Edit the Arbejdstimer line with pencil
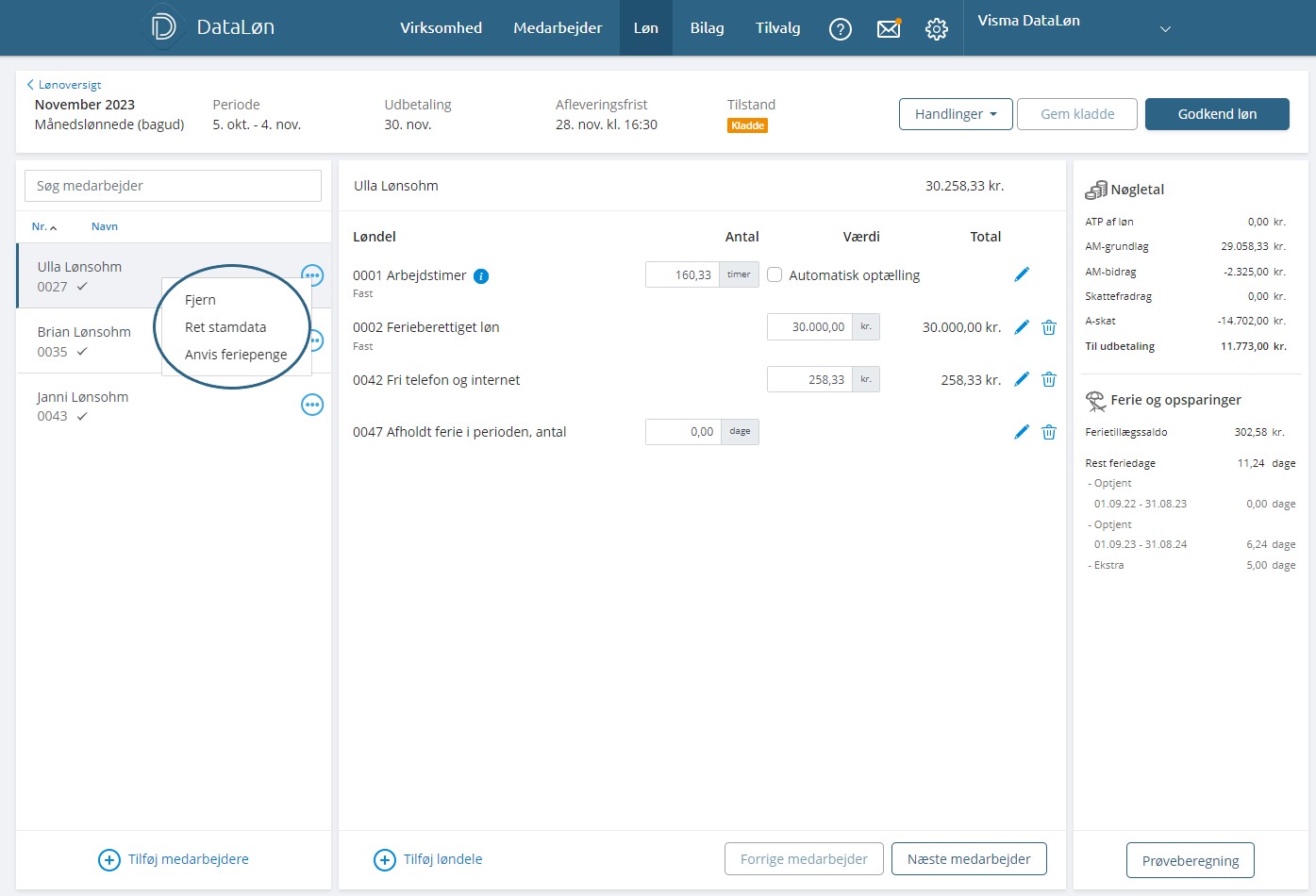Image resolution: width=1316 pixels, height=896 pixels. tap(1022, 274)
